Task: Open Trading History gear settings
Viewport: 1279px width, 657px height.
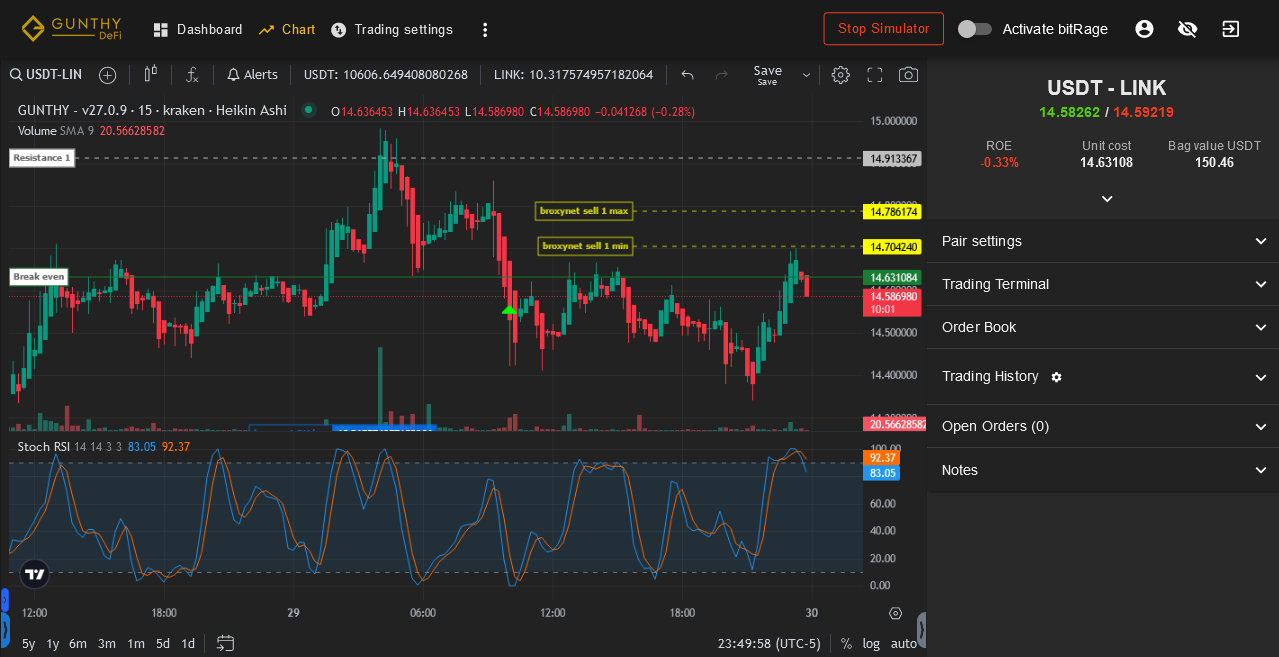Action: click(1057, 377)
